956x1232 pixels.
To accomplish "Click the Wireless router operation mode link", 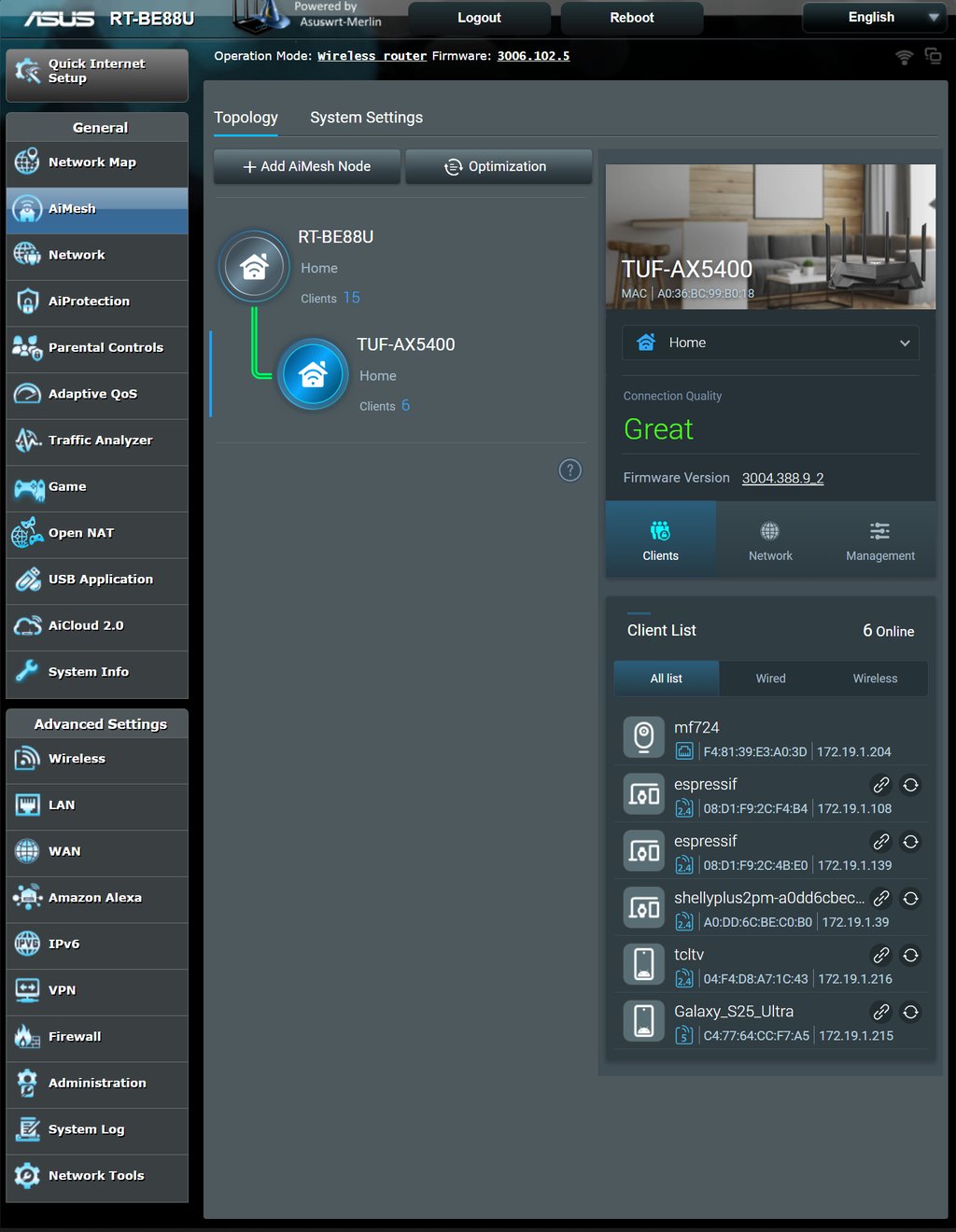I will 372,56.
